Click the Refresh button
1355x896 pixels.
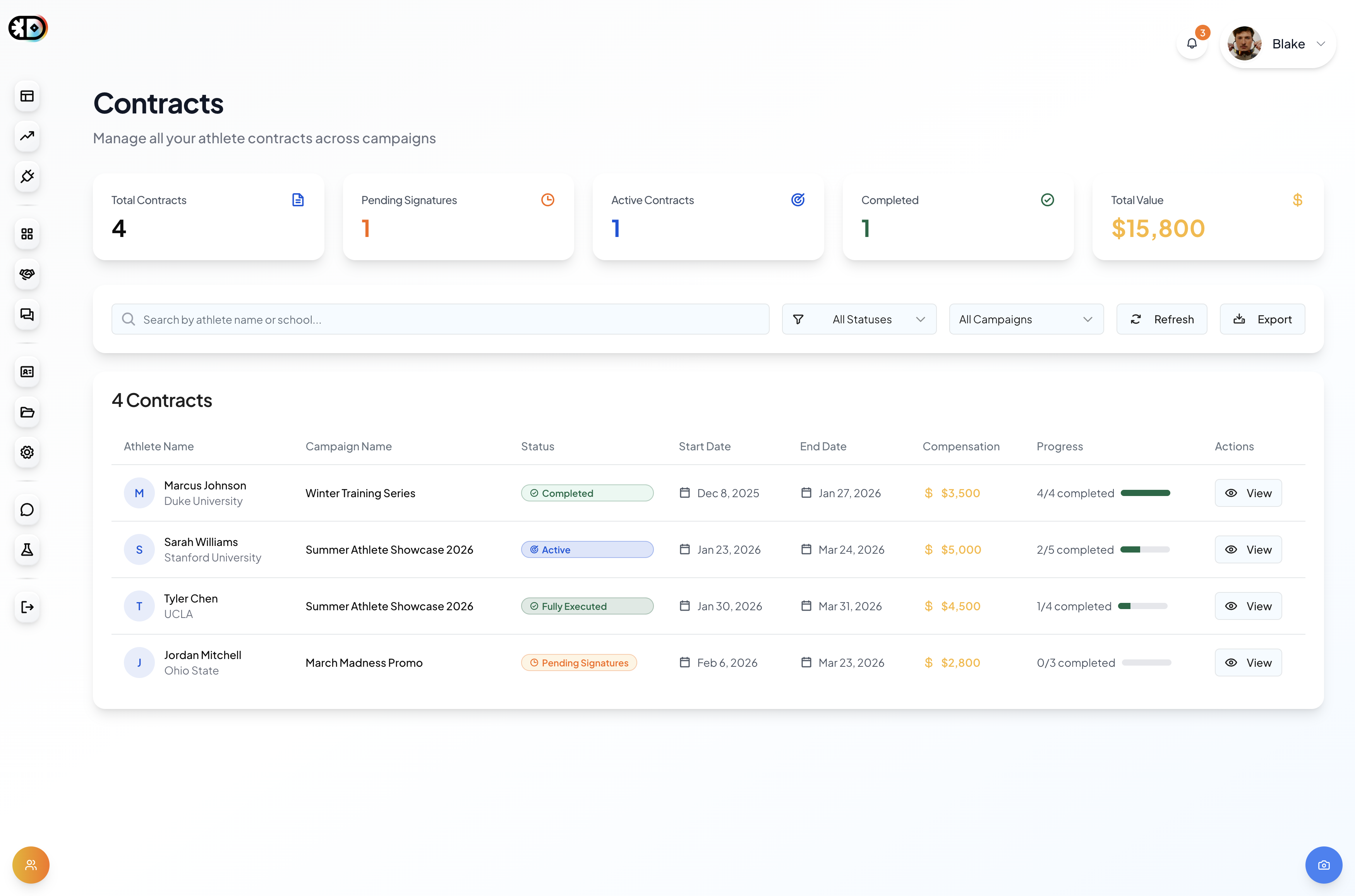coord(1162,319)
